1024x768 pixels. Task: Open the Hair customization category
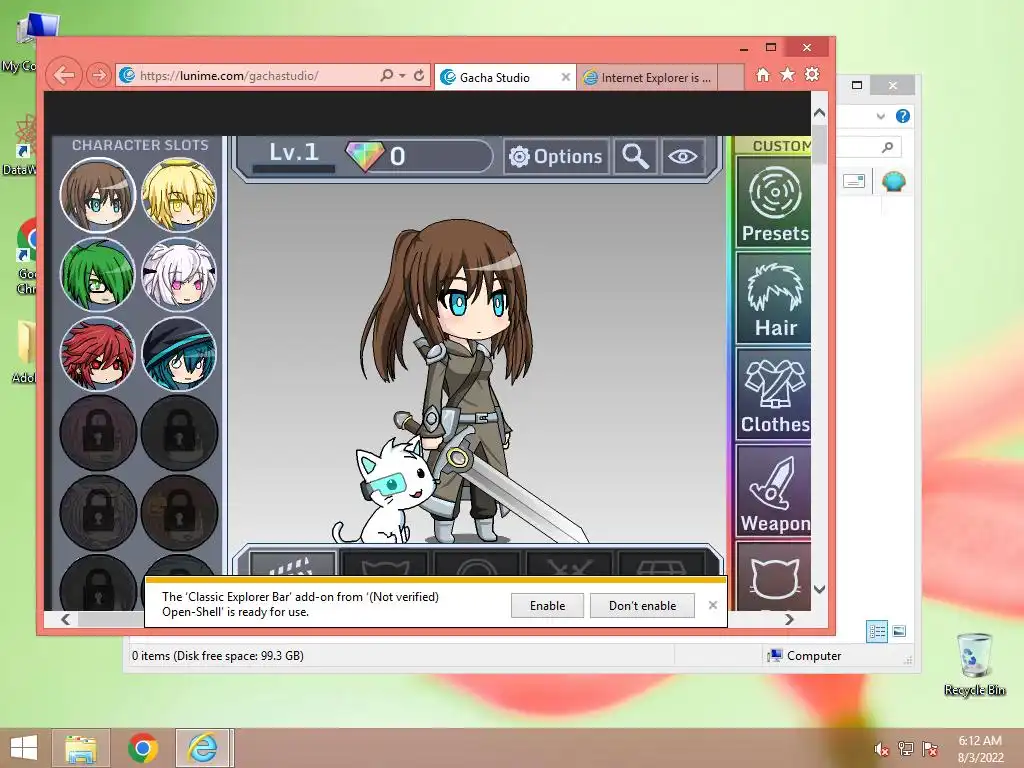pyautogui.click(x=774, y=298)
